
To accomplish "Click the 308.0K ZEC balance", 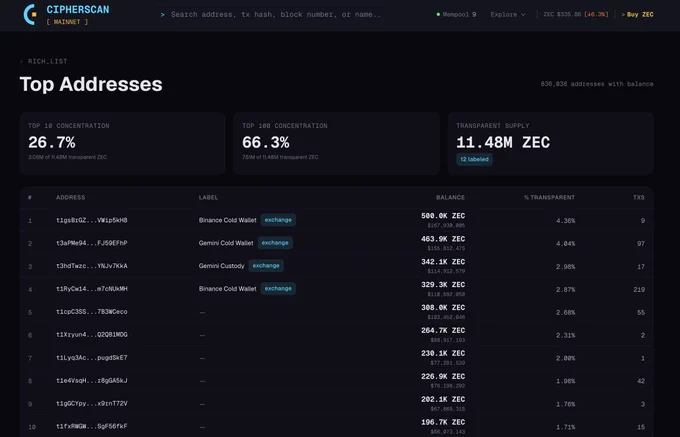I will pyautogui.click(x=443, y=308).
